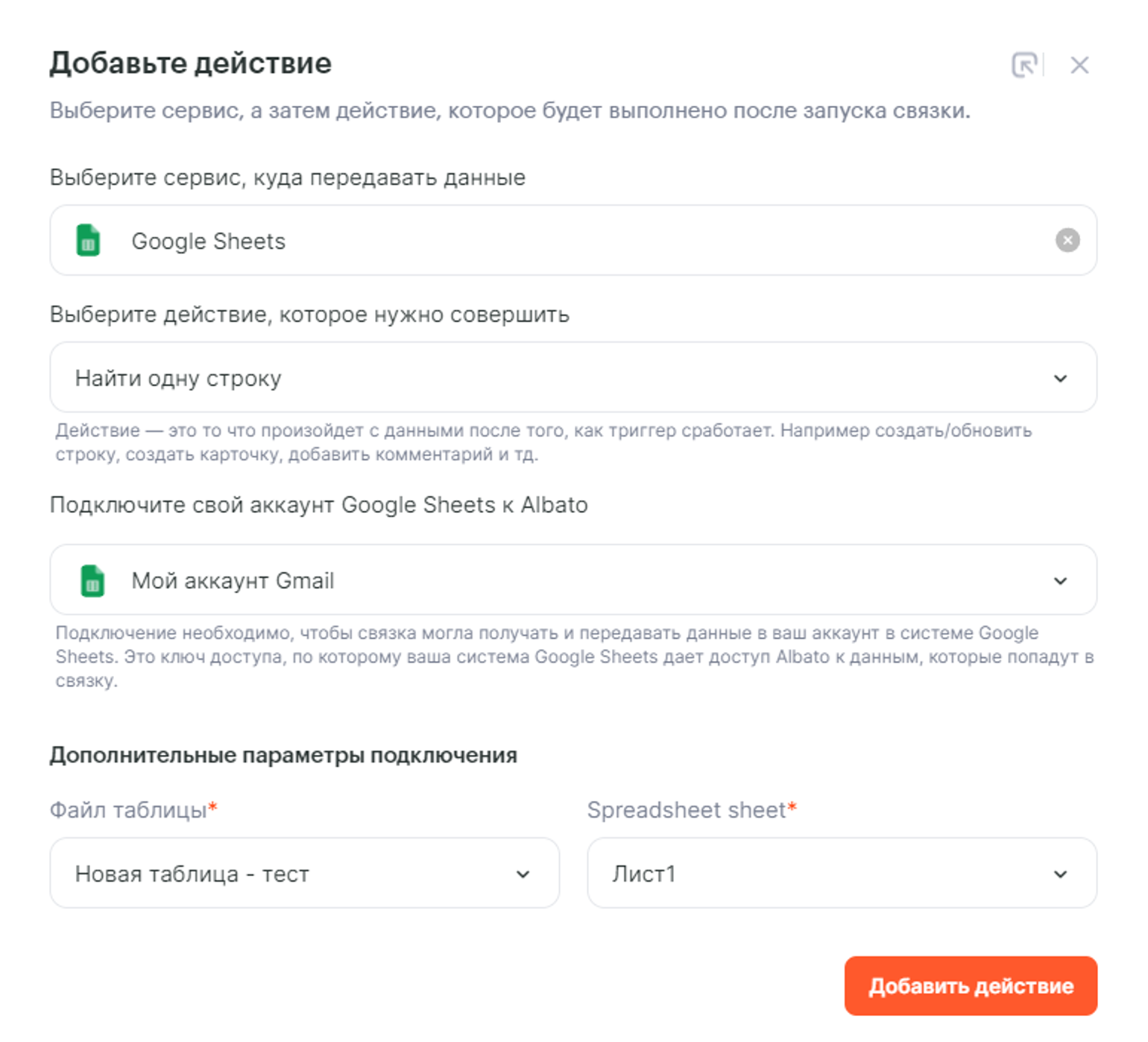Expand the "Мой аккаунт Gmail" chevron arrow
This screenshot has width=1148, height=1042.
click(1060, 581)
